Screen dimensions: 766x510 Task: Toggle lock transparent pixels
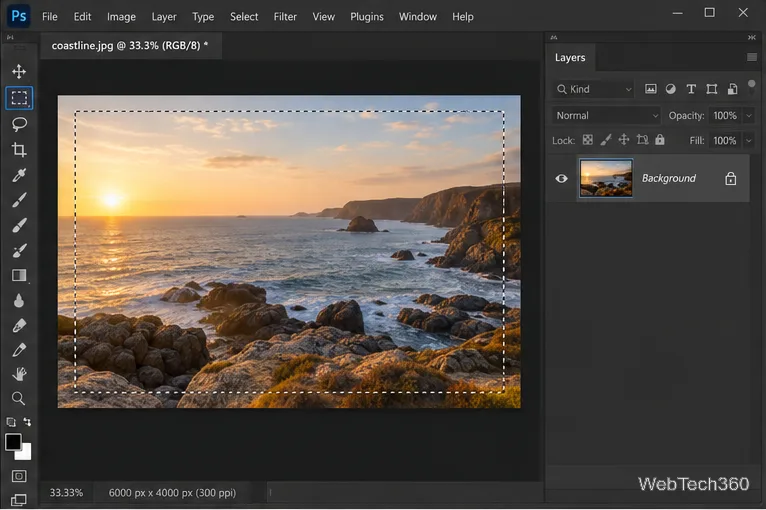coord(588,140)
